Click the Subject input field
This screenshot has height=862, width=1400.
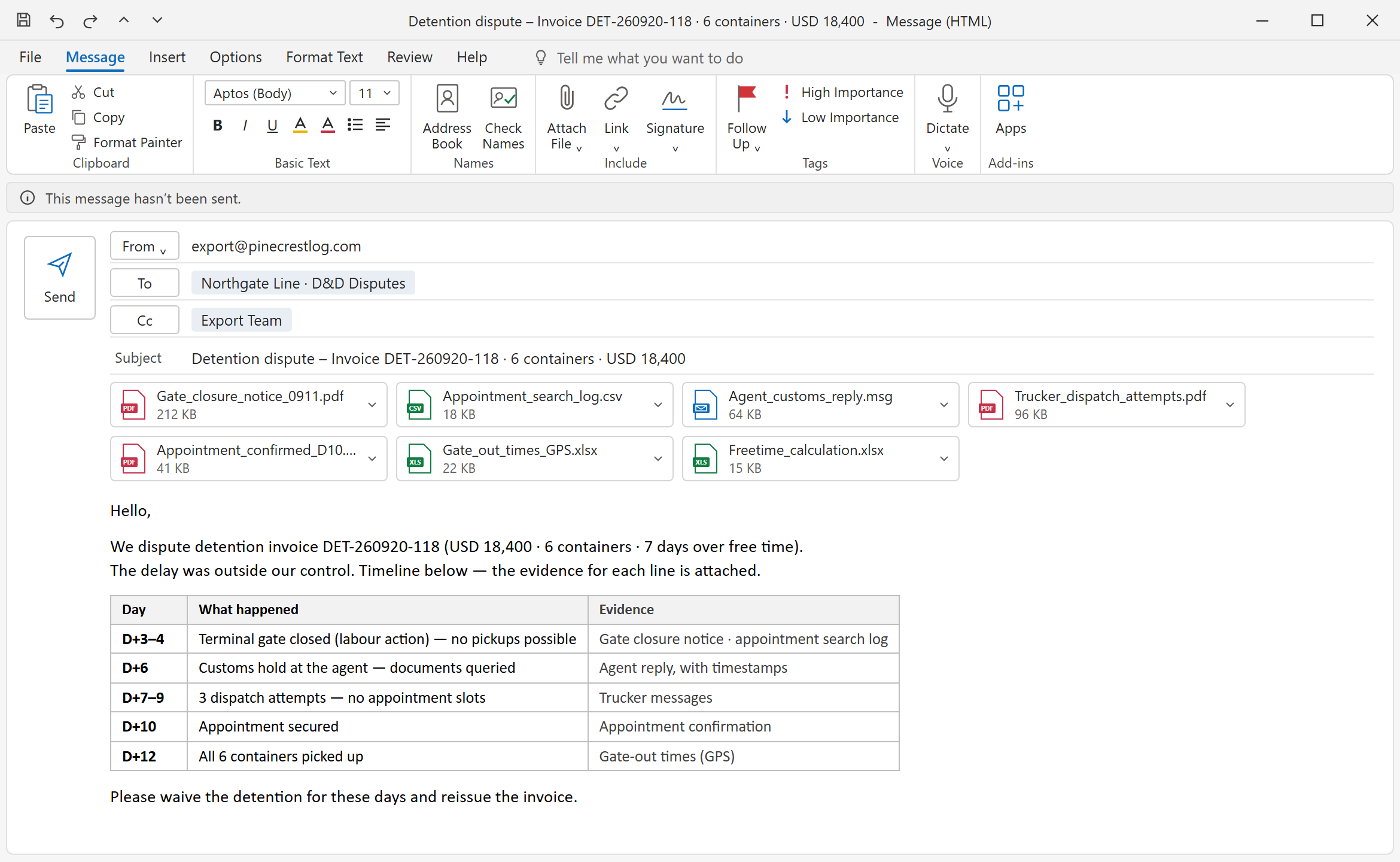(781, 359)
